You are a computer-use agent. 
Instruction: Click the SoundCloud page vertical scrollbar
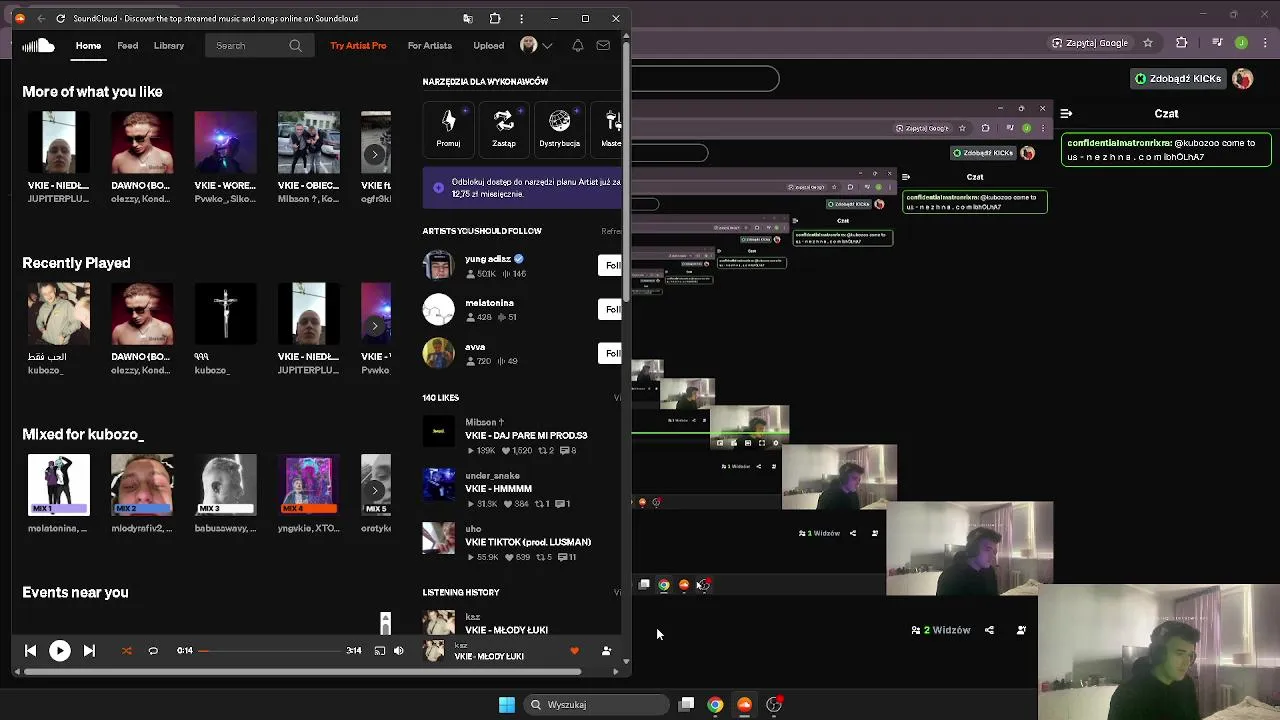coord(626,170)
